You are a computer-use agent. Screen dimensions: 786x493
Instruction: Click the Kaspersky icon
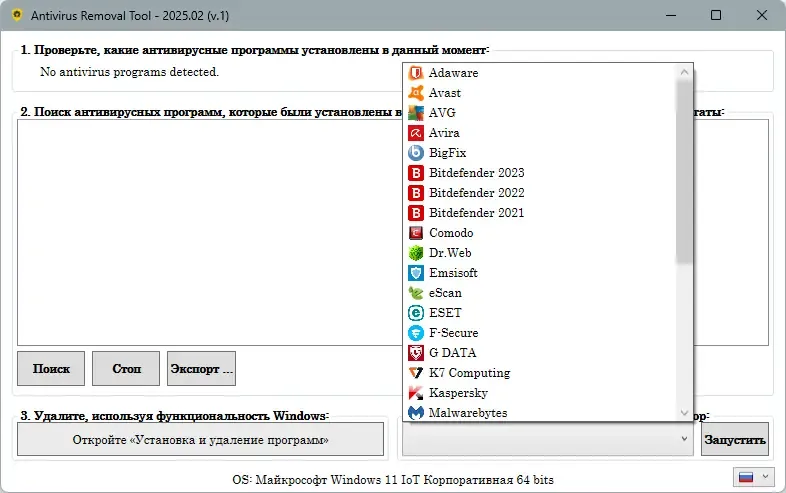[x=416, y=393]
